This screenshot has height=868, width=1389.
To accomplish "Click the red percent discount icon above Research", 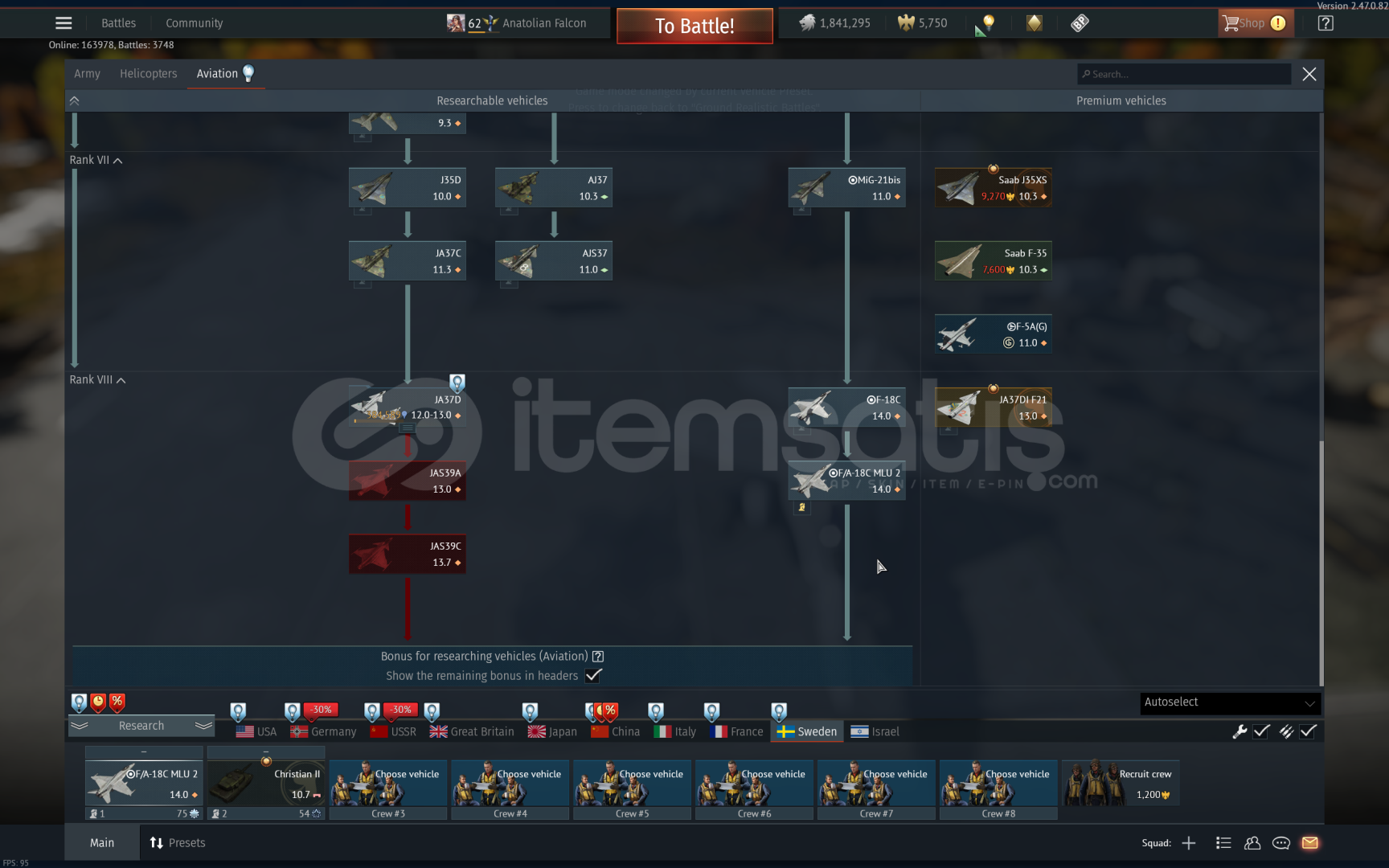I will [117, 702].
